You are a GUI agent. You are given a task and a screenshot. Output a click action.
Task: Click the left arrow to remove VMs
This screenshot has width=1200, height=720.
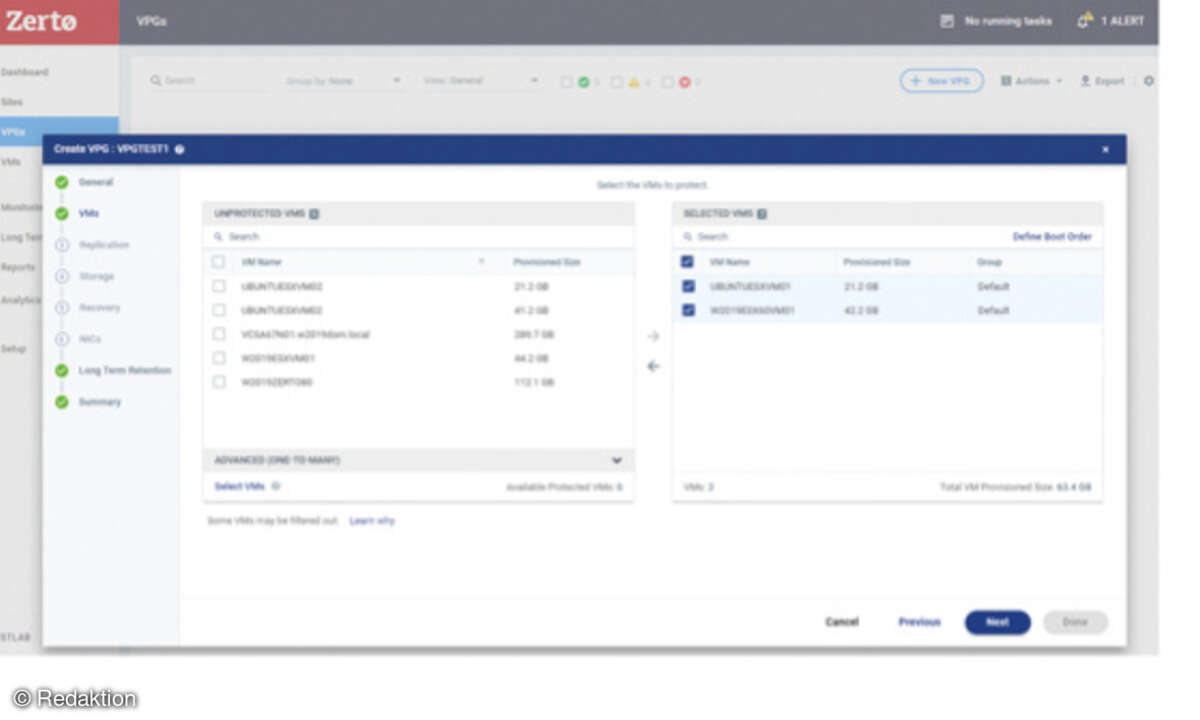[x=653, y=366]
